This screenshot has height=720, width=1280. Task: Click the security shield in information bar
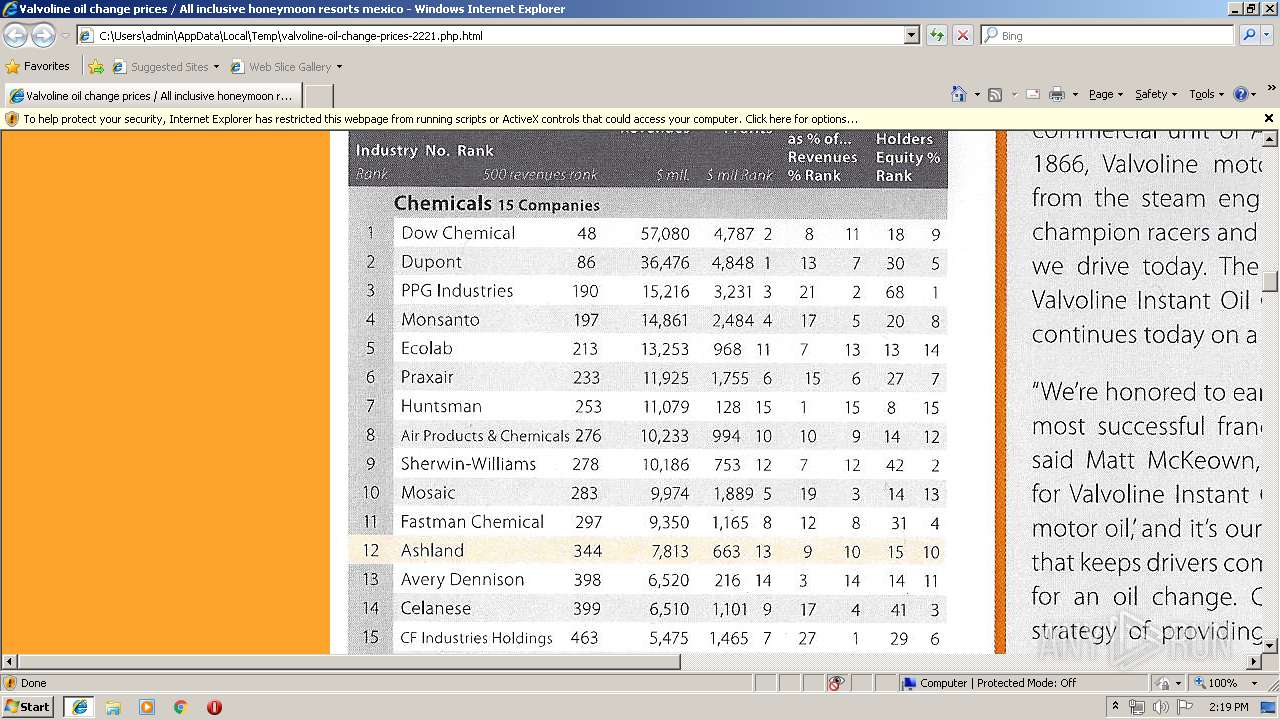(12, 118)
